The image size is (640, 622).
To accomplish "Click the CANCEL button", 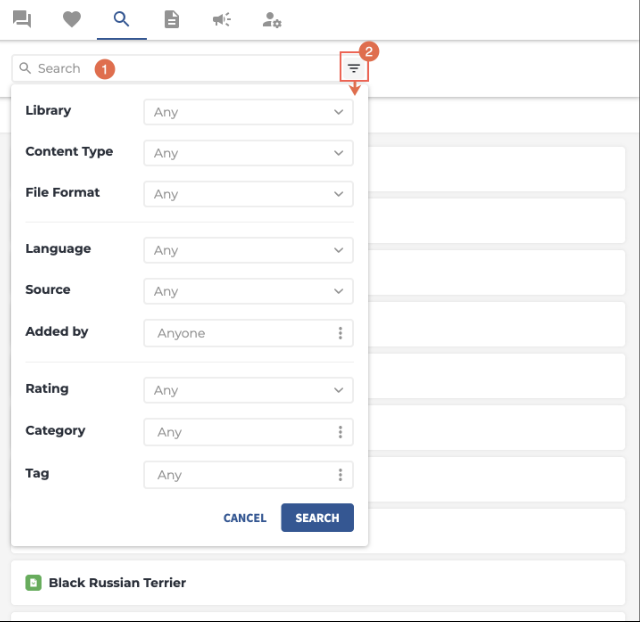I will [x=245, y=518].
